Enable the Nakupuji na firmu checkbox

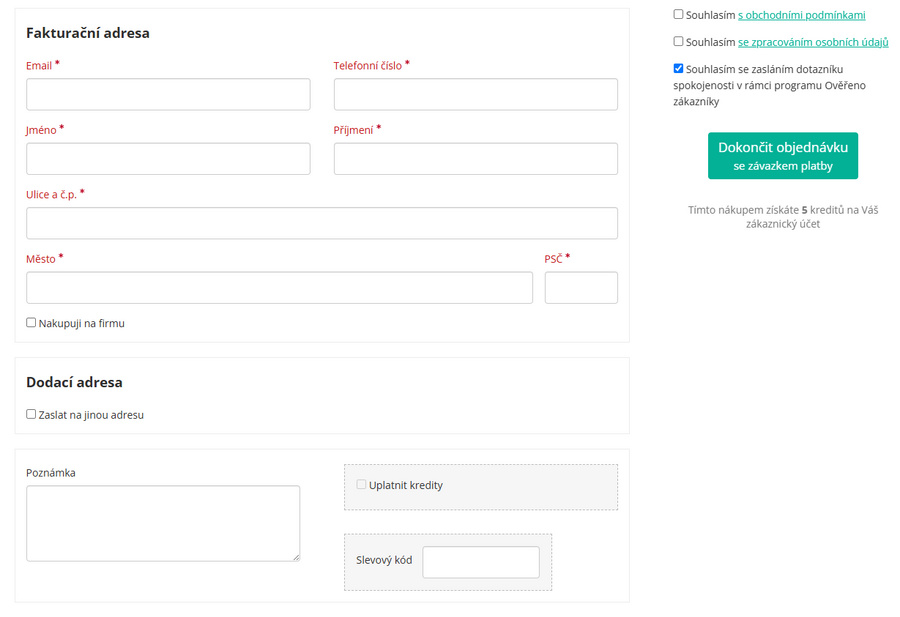point(31,323)
